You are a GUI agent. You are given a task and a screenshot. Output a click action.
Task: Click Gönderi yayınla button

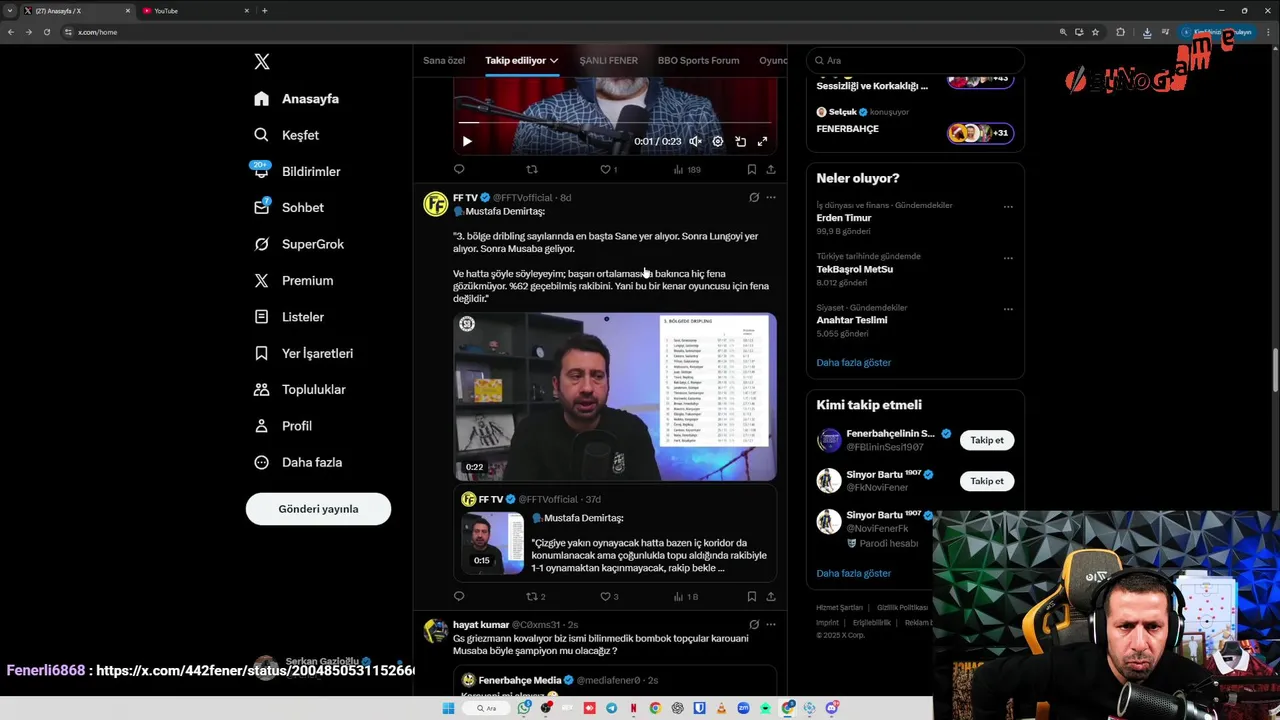(x=318, y=509)
